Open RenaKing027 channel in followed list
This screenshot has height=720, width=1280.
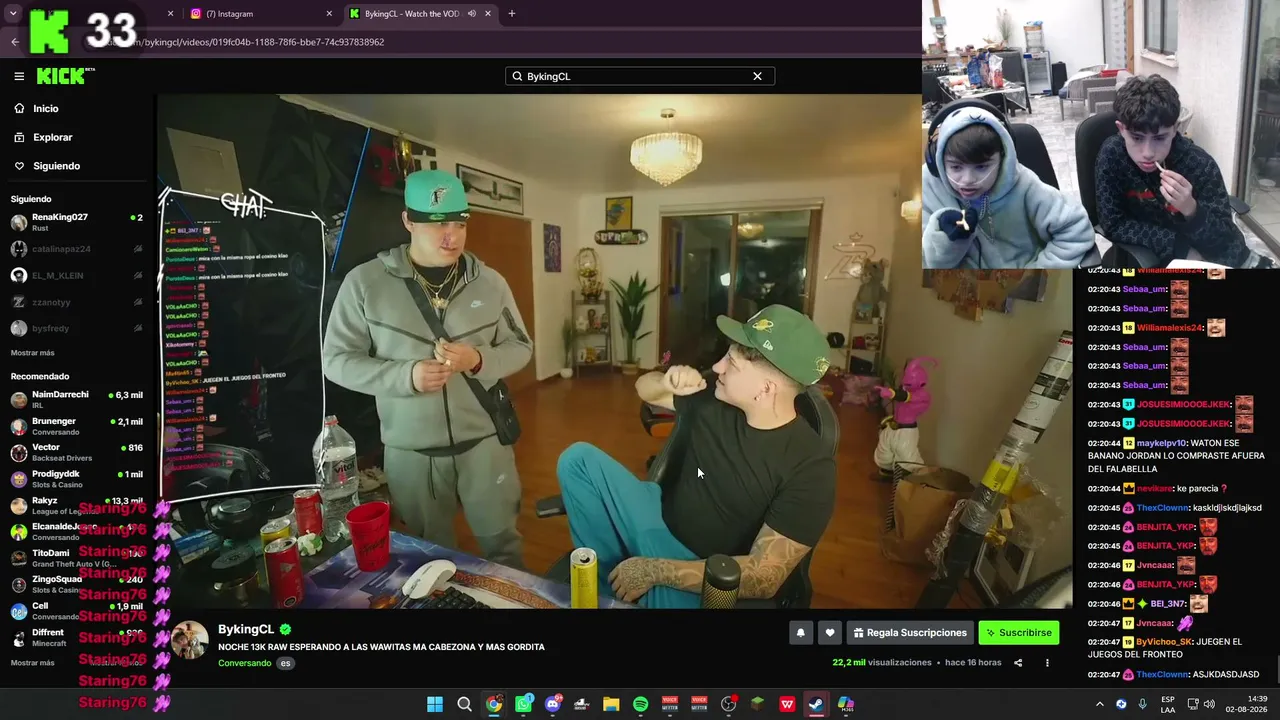pos(76,222)
